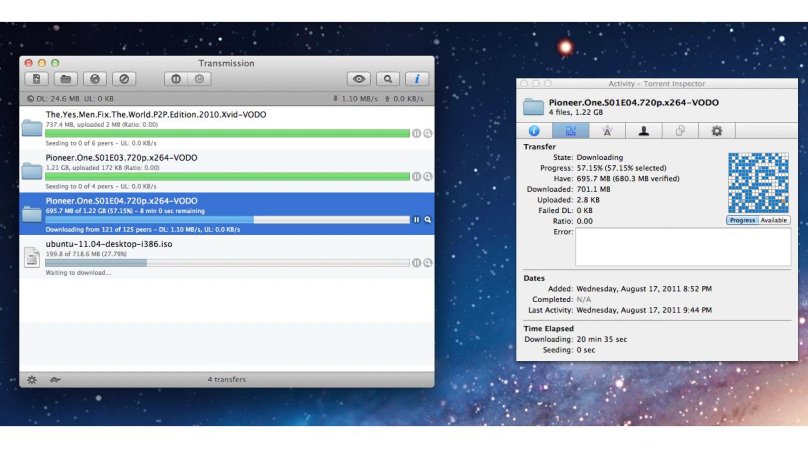This screenshot has width=808, height=454.
Task: Click Pioneer.One.S01E04 download progress bar
Action: tap(227, 220)
